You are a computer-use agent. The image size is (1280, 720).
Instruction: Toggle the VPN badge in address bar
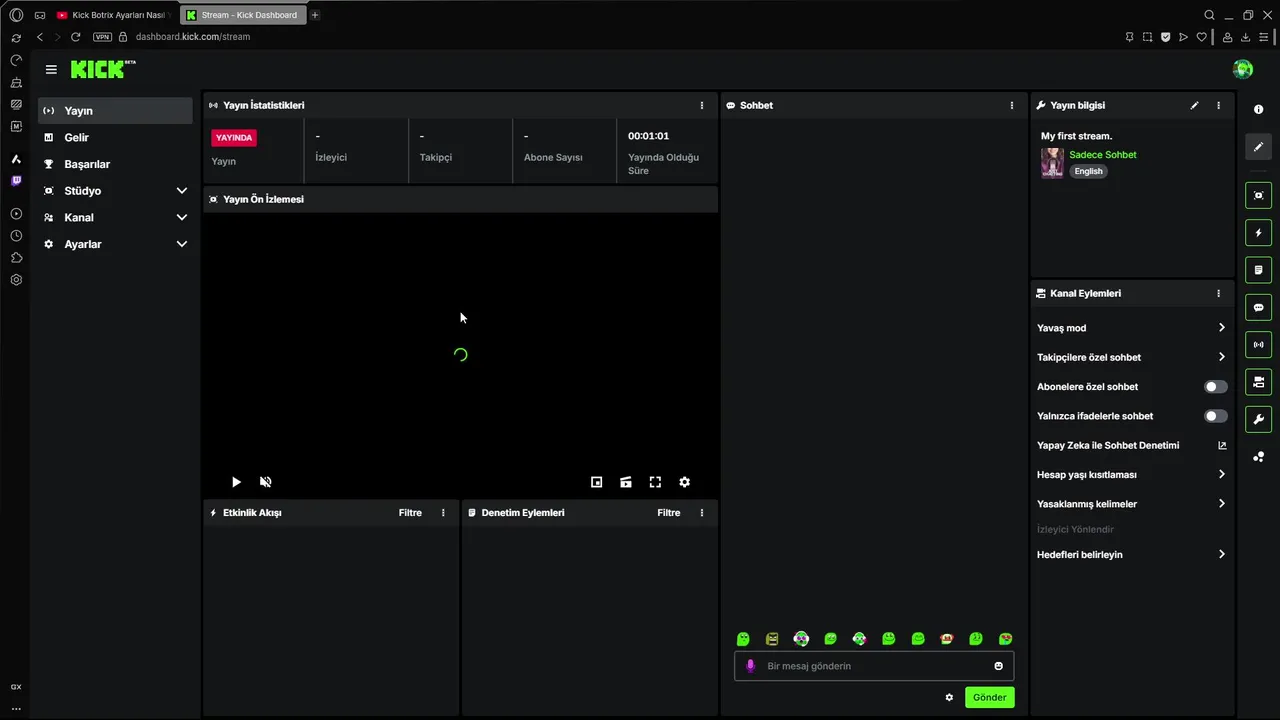102,37
